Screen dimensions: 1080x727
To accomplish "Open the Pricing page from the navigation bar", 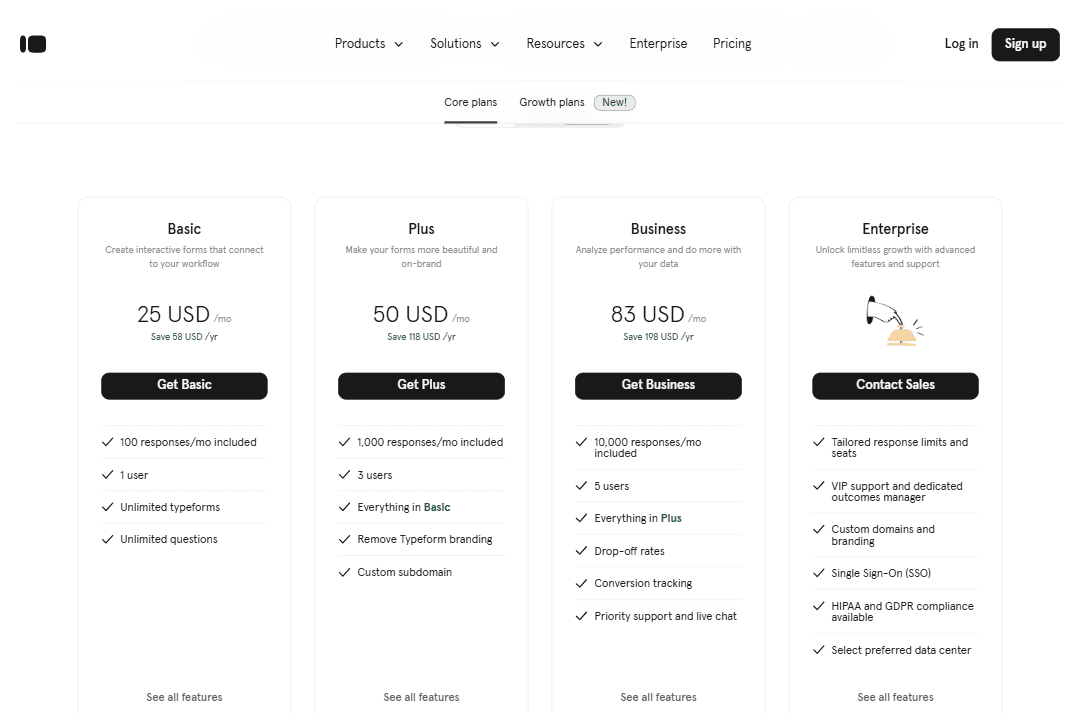I will coord(732,43).
